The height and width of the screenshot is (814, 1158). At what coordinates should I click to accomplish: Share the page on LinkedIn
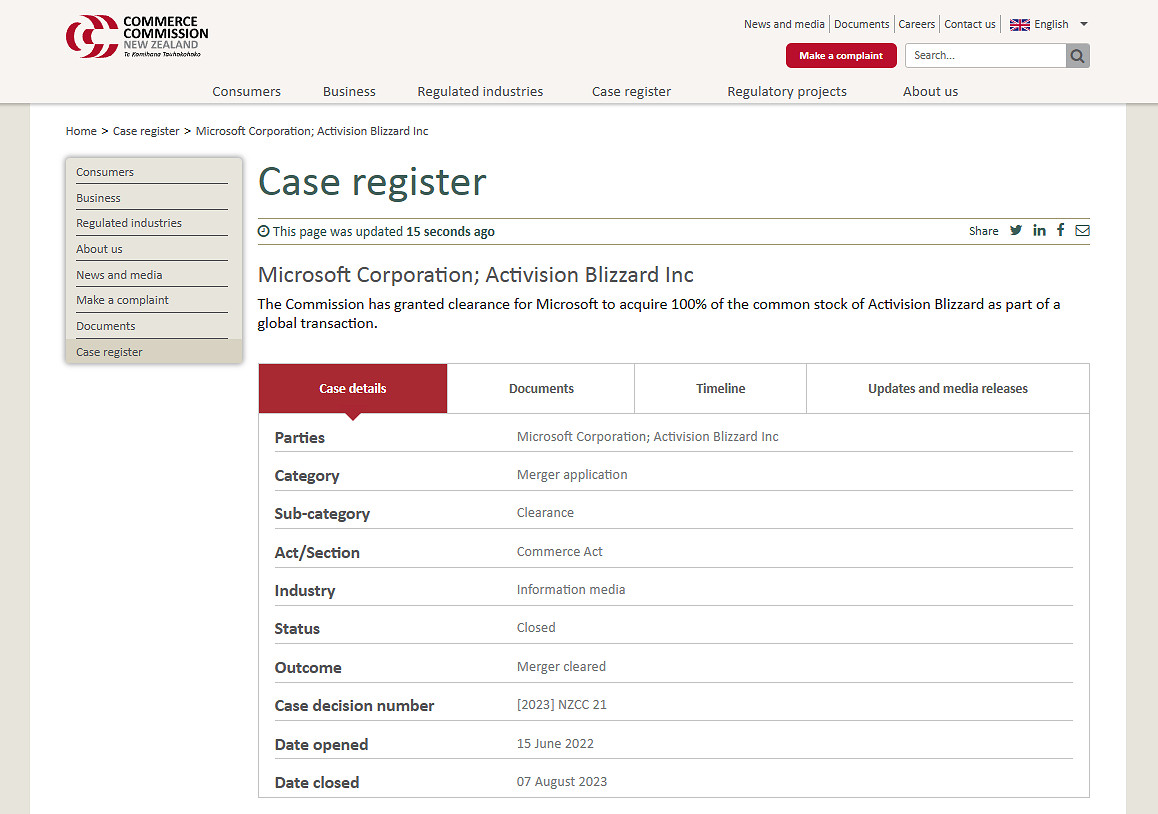point(1039,230)
